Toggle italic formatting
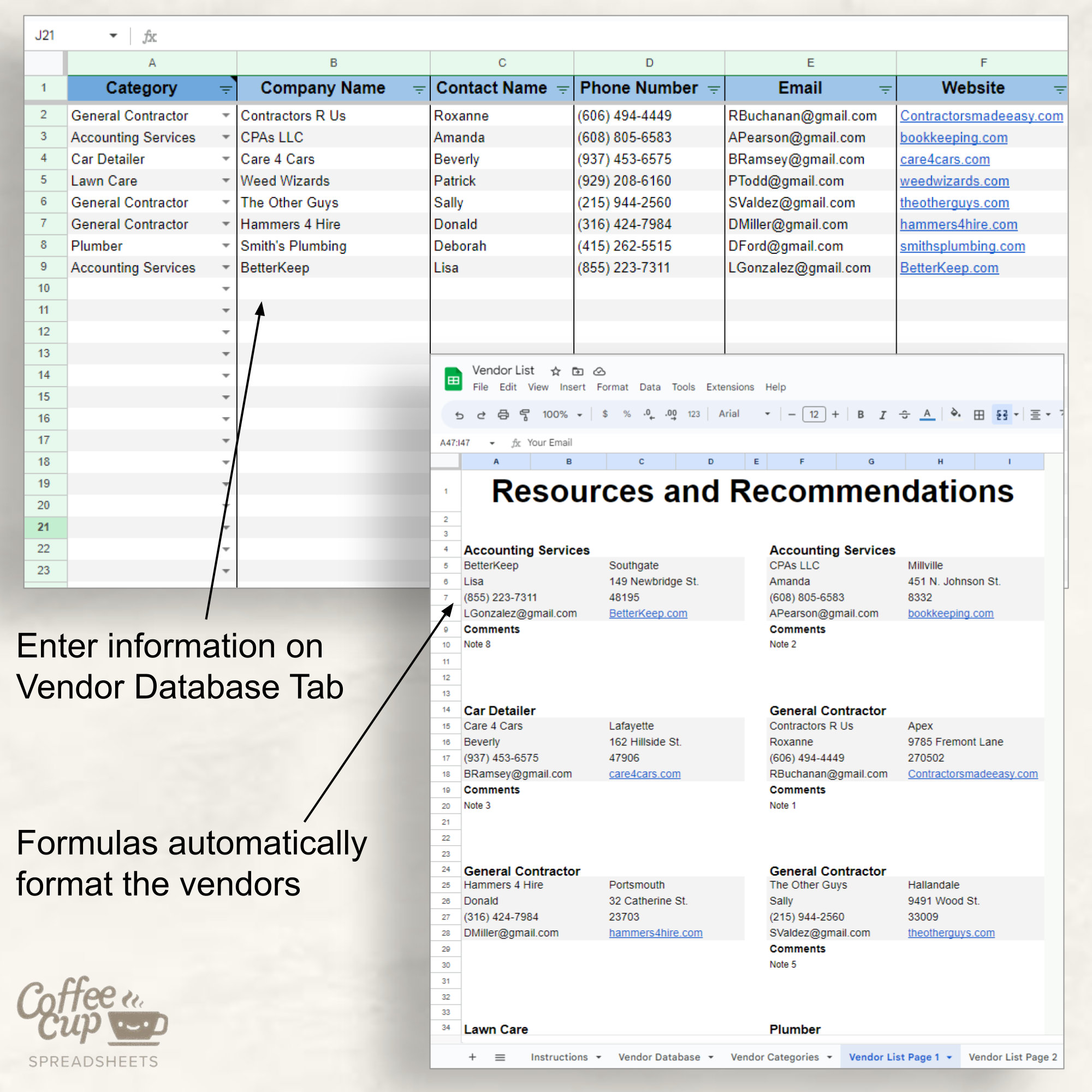Viewport: 1092px width, 1092px height. [882, 414]
